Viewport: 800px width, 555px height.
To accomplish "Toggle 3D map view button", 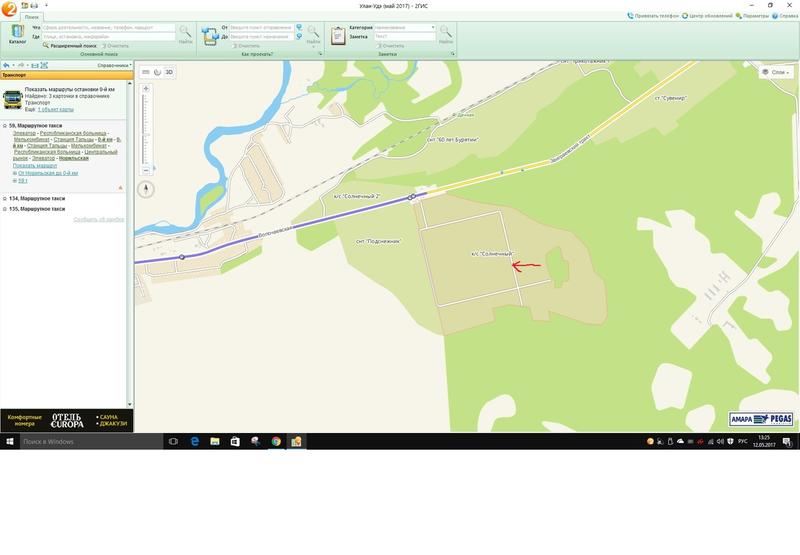I will pos(169,72).
